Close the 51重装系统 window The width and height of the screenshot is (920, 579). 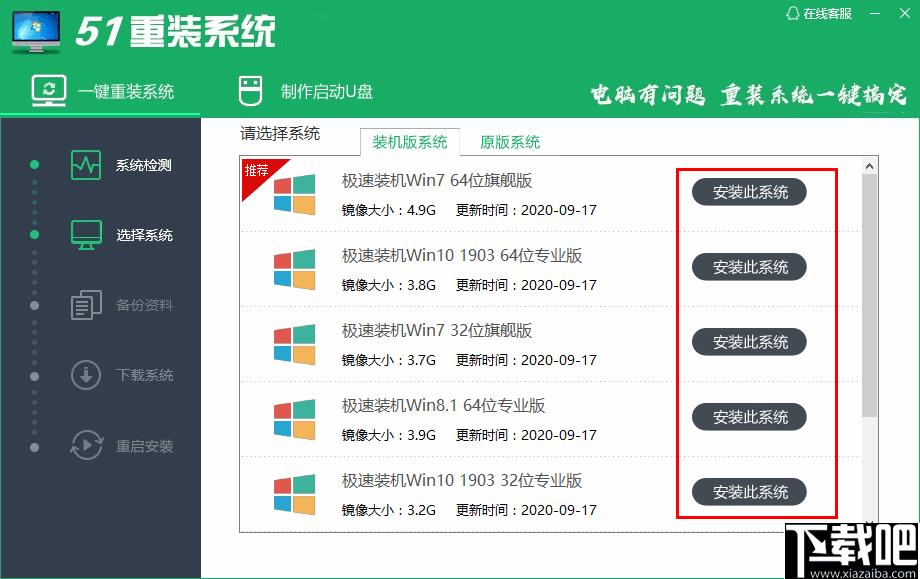tap(905, 13)
